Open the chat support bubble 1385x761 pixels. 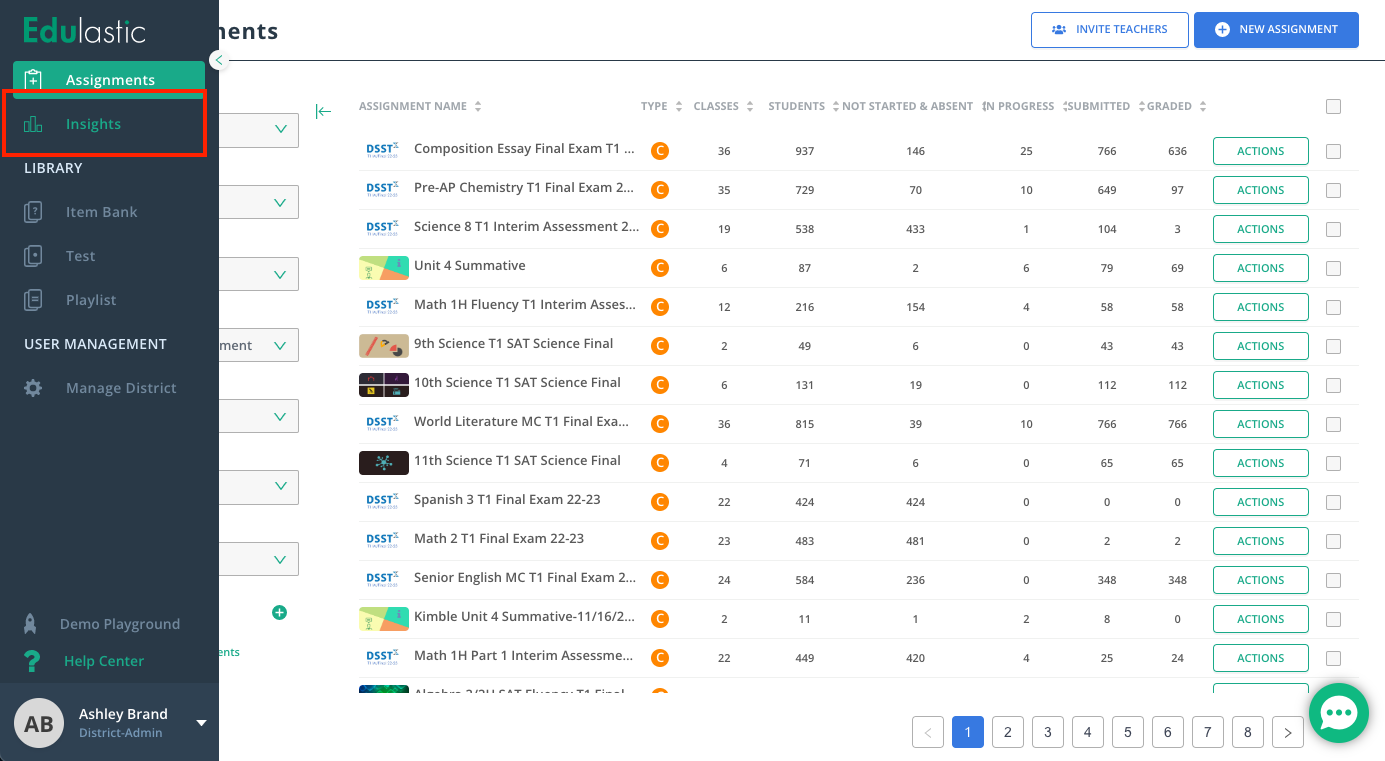pos(1338,713)
